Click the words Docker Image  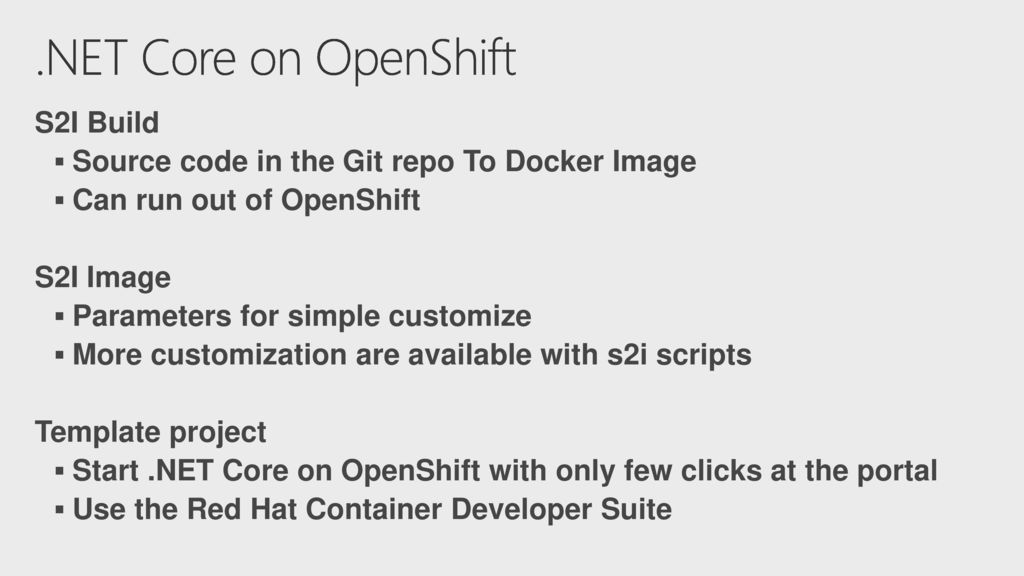601,162
